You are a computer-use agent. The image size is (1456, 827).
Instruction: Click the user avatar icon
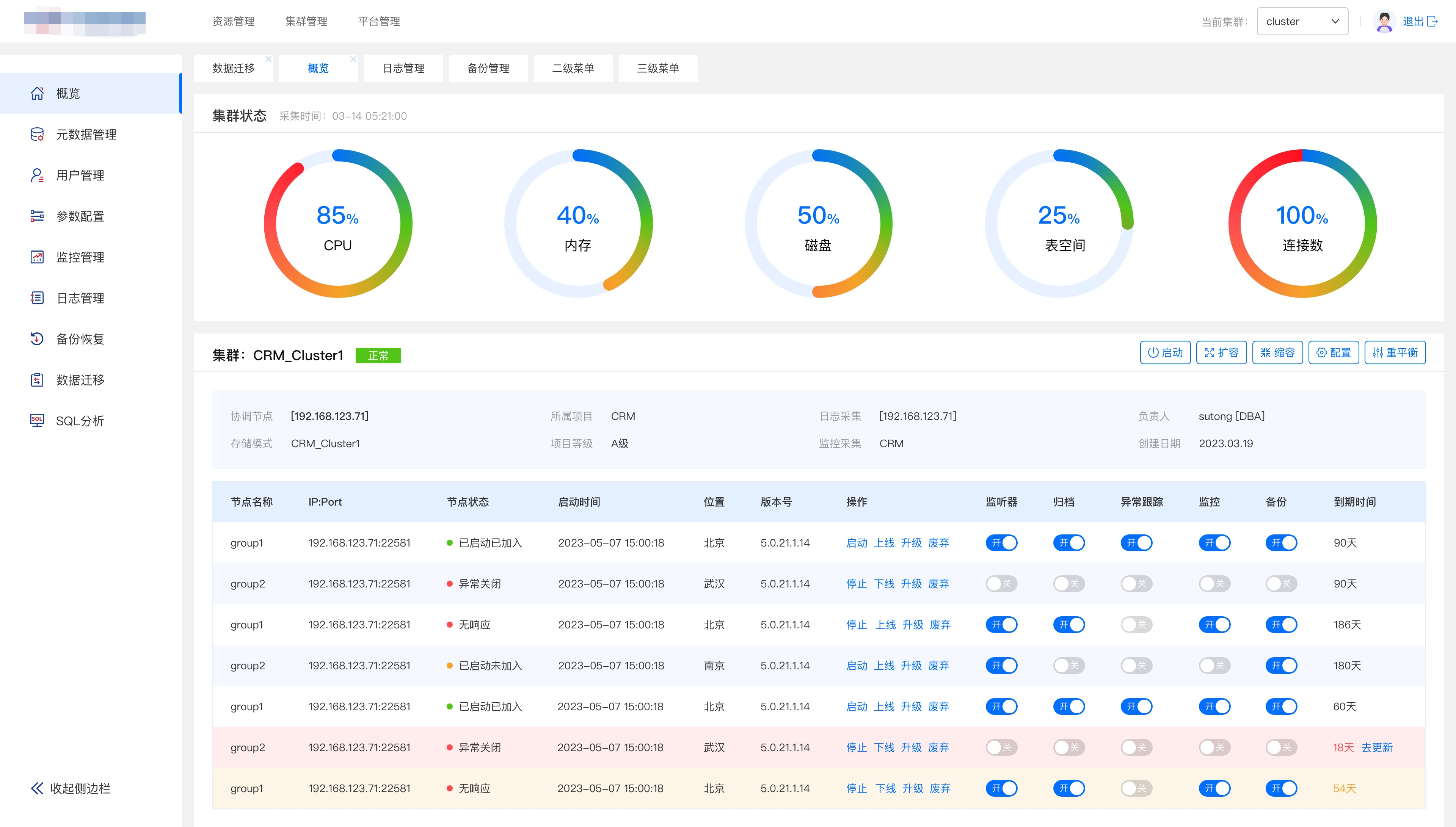(1384, 22)
